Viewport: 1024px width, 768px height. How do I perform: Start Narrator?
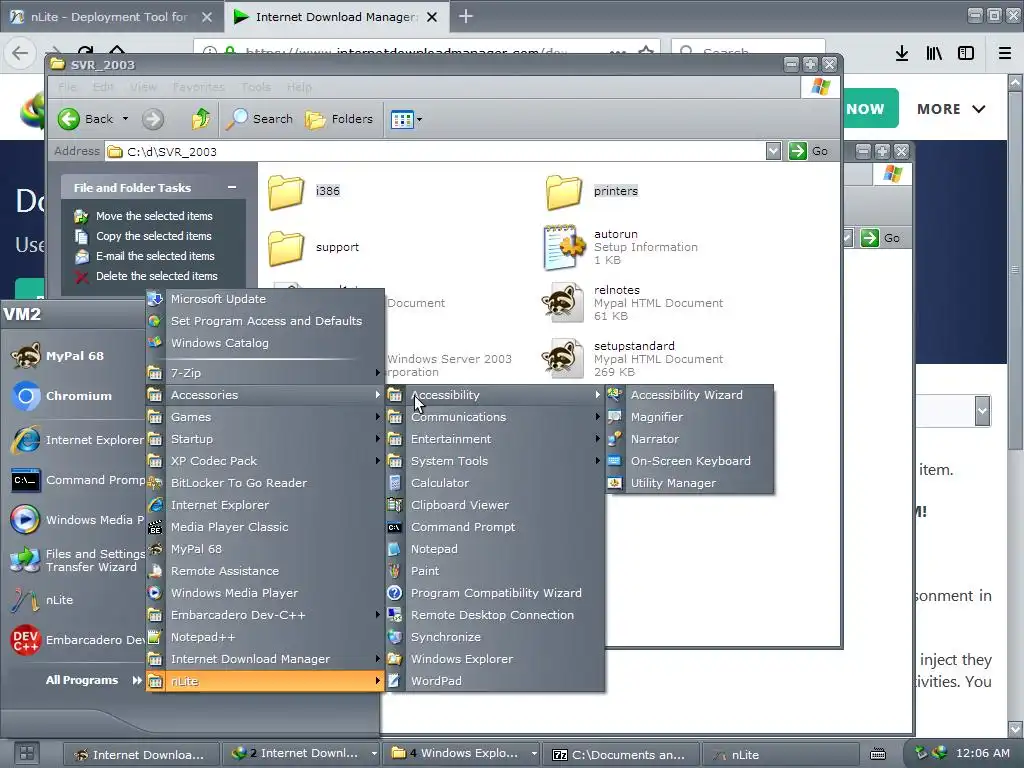click(689, 440)
